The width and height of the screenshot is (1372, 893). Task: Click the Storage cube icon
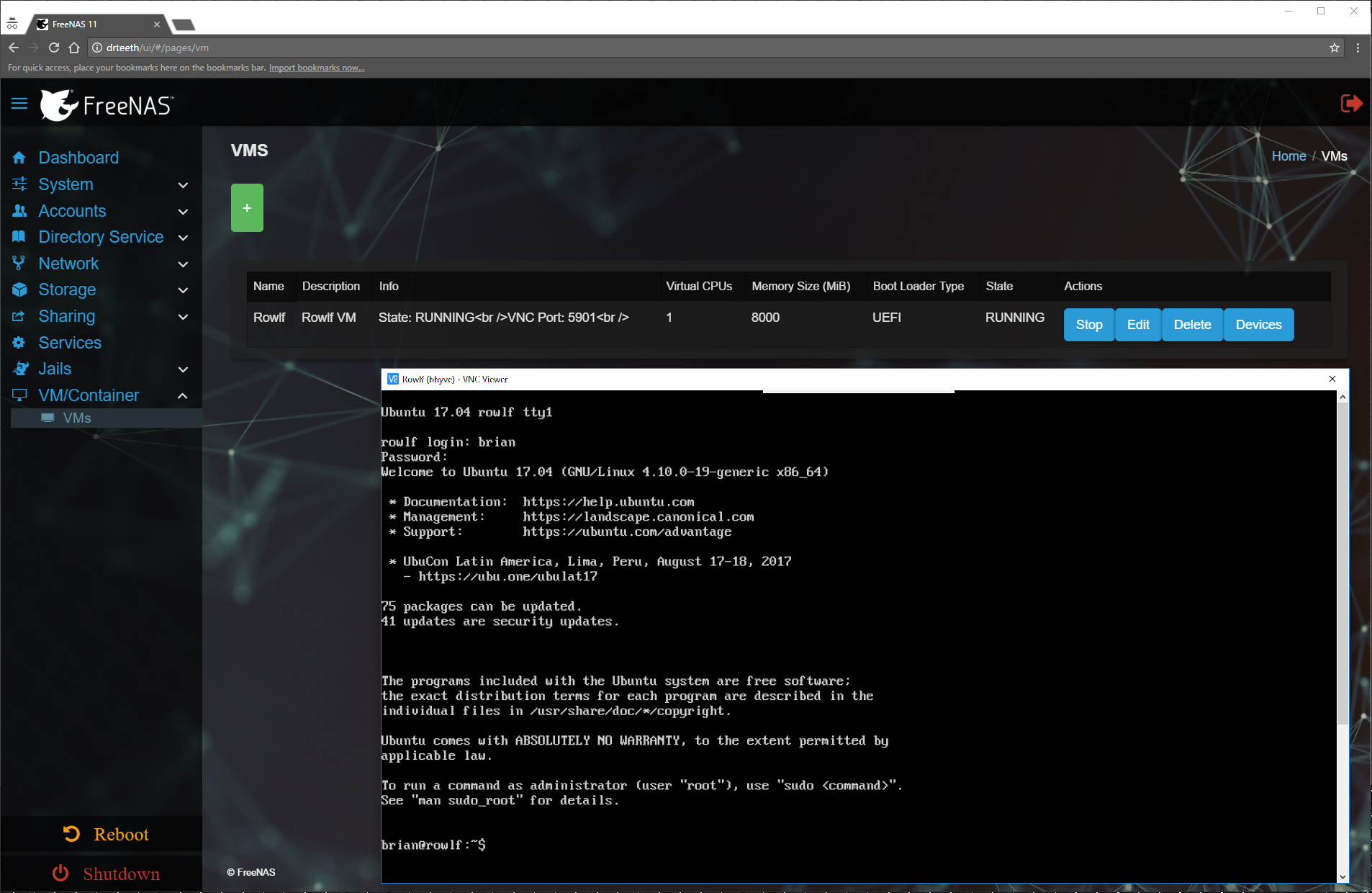tap(19, 290)
